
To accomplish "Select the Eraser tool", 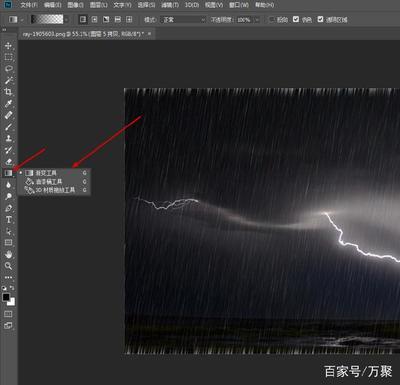I will [9, 161].
